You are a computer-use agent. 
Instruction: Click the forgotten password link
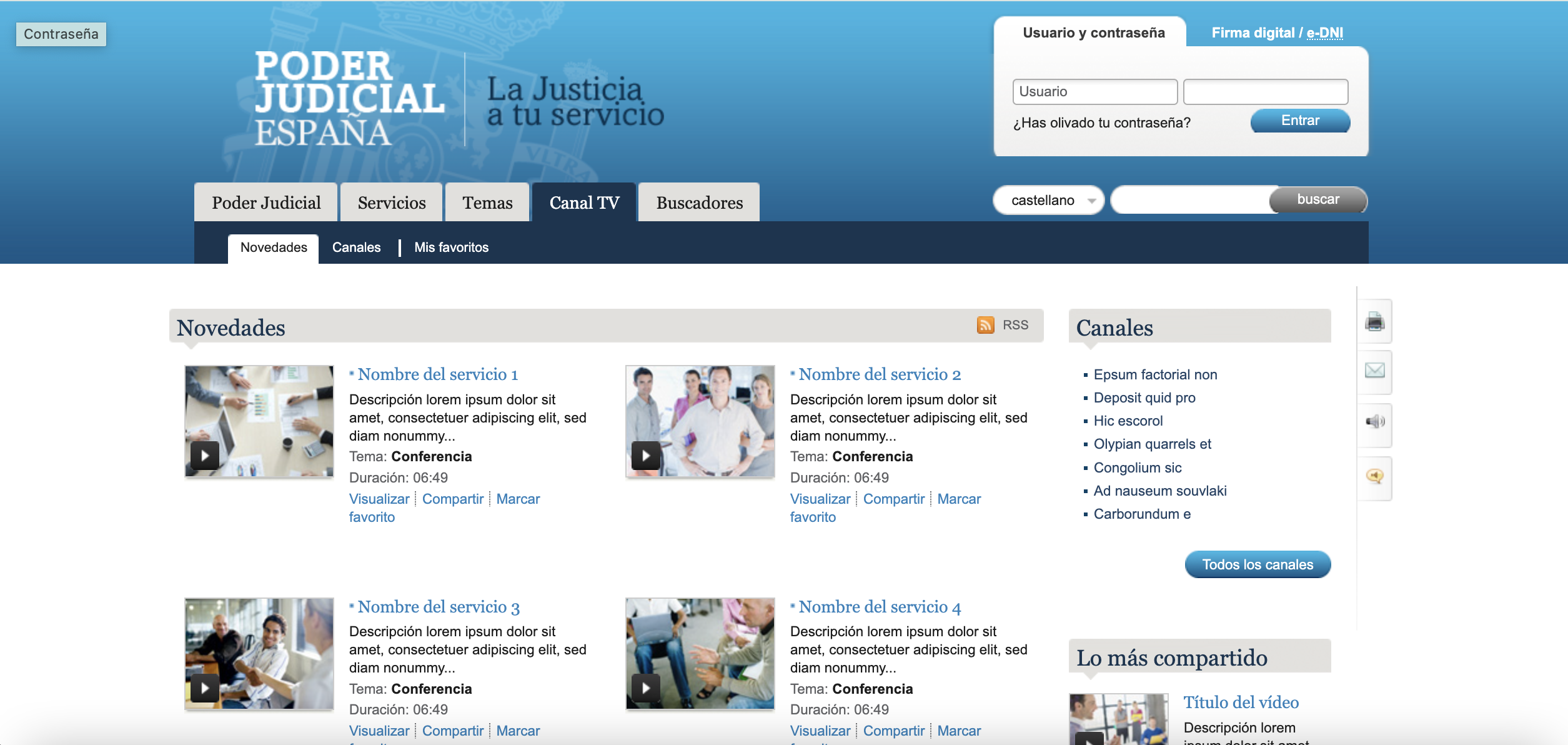1101,123
